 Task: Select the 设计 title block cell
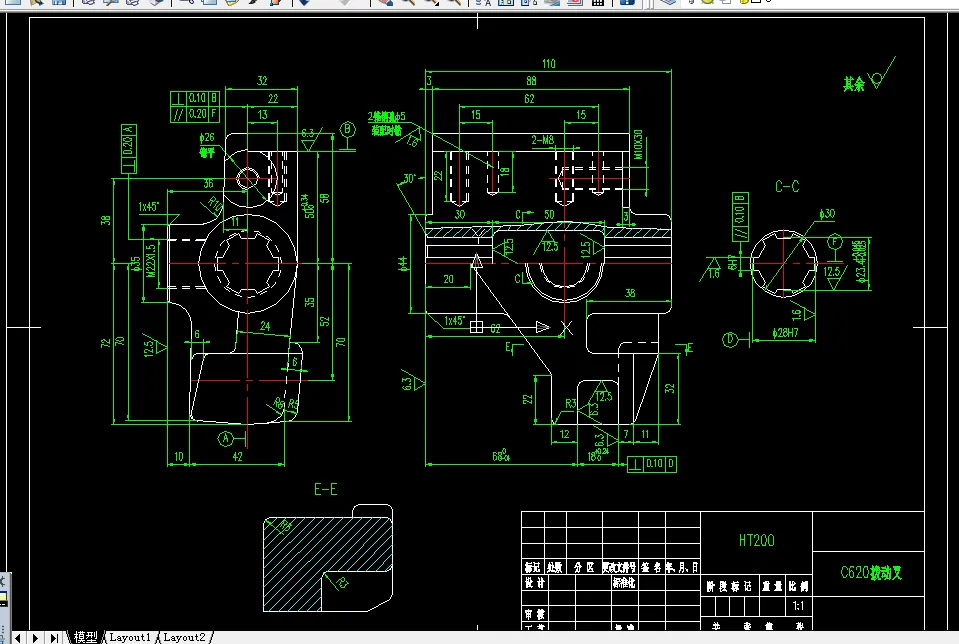click(x=535, y=583)
